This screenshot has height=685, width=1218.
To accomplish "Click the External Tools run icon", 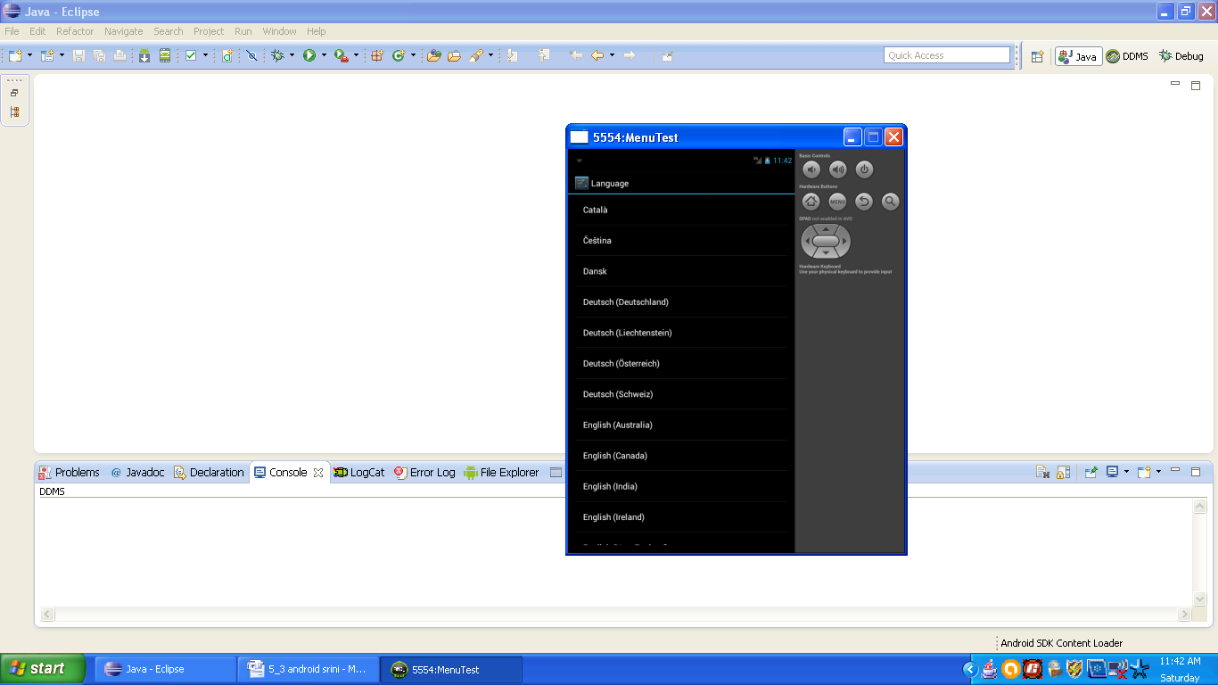I will point(341,56).
